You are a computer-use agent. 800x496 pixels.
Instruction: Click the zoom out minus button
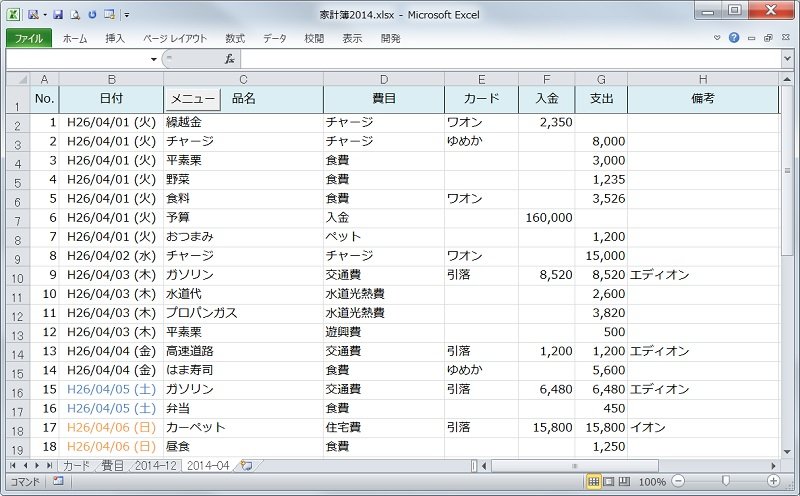[x=678, y=481]
